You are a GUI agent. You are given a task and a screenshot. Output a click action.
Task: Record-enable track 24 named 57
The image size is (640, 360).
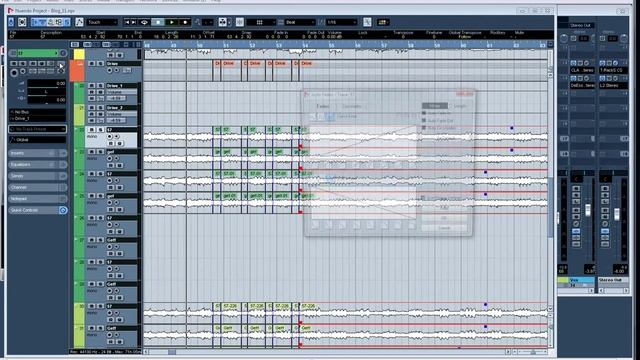(109, 180)
